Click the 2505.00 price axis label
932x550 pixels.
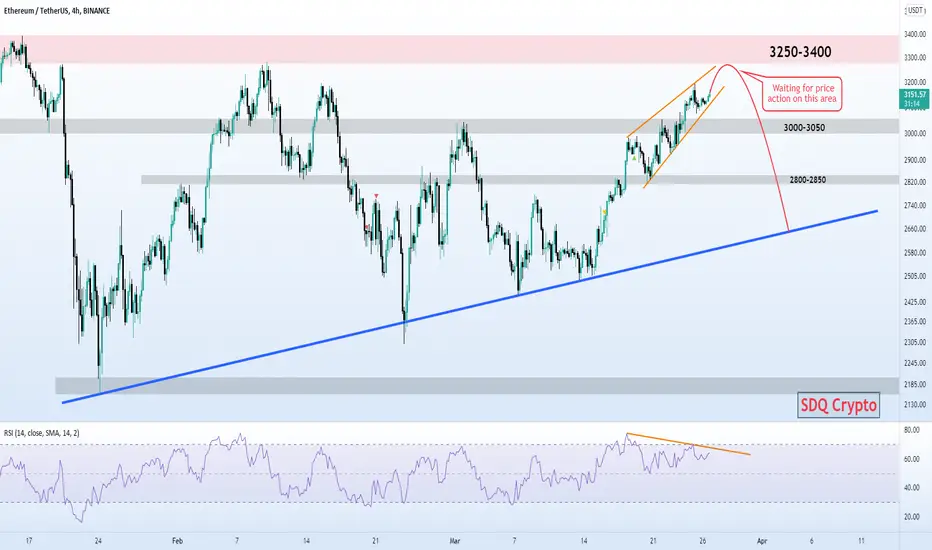pyautogui.click(x=915, y=276)
